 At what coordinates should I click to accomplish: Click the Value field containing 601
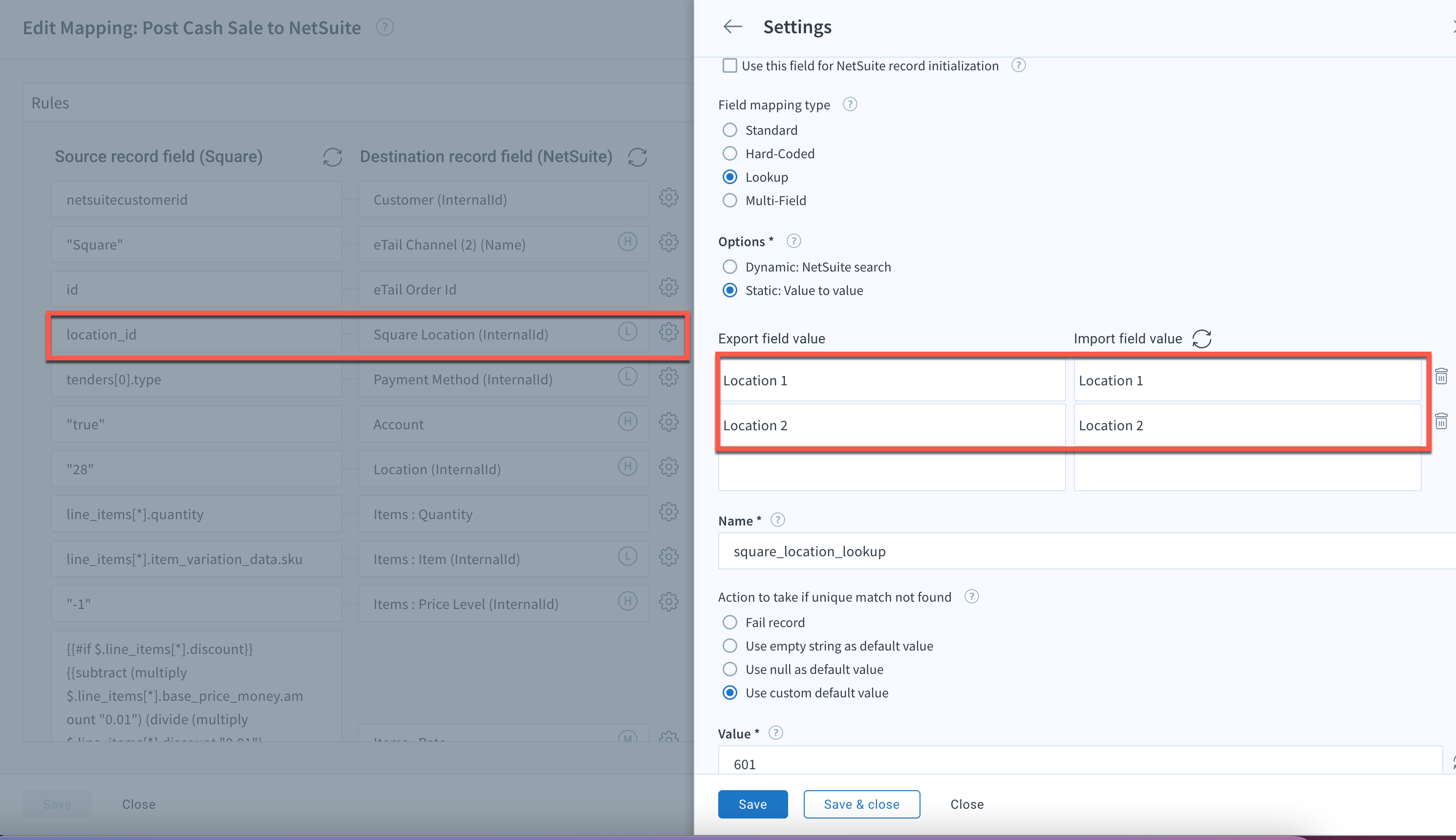pos(1080,760)
